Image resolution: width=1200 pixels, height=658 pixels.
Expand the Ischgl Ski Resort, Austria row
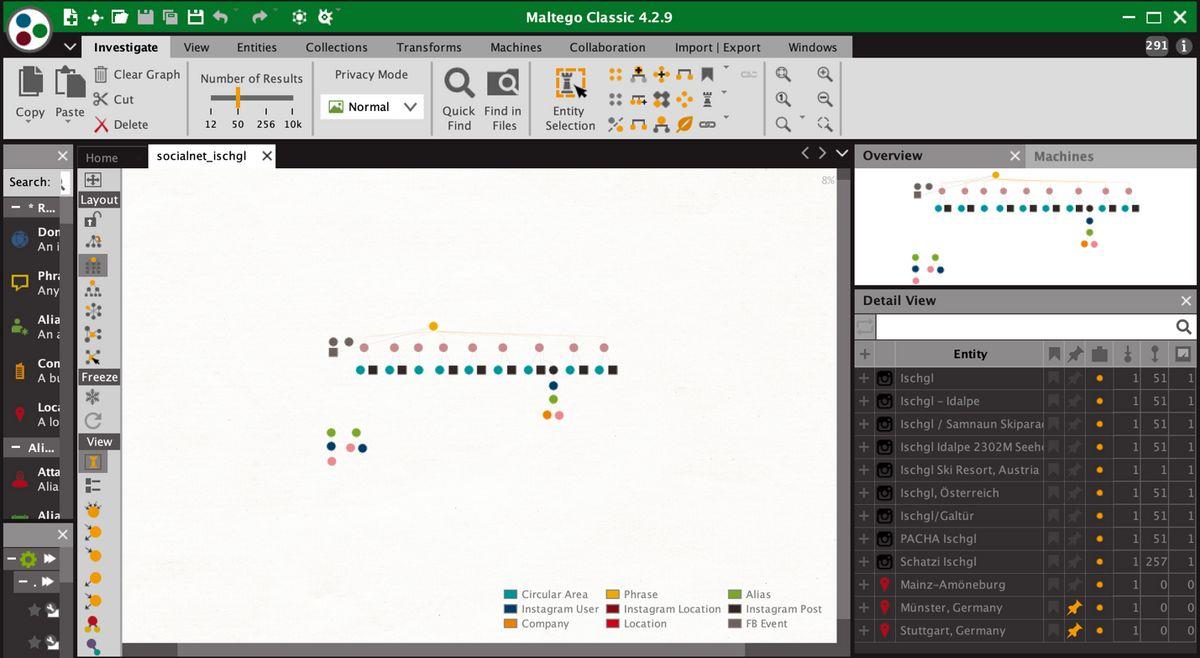pyautogui.click(x=864, y=470)
